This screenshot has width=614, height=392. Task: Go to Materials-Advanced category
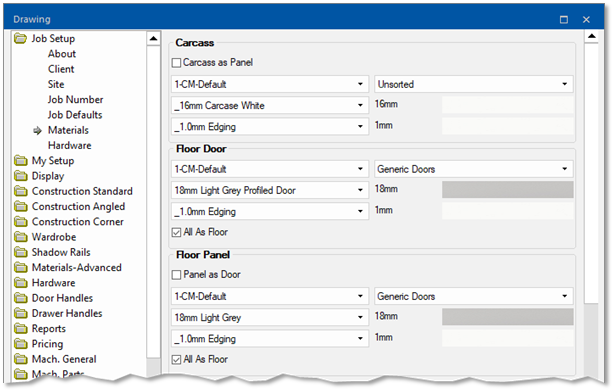77,267
